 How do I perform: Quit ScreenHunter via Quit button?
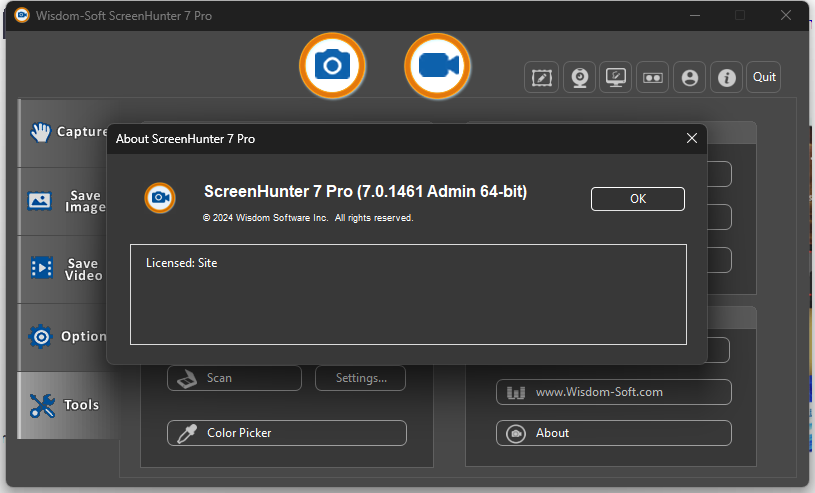tap(764, 77)
